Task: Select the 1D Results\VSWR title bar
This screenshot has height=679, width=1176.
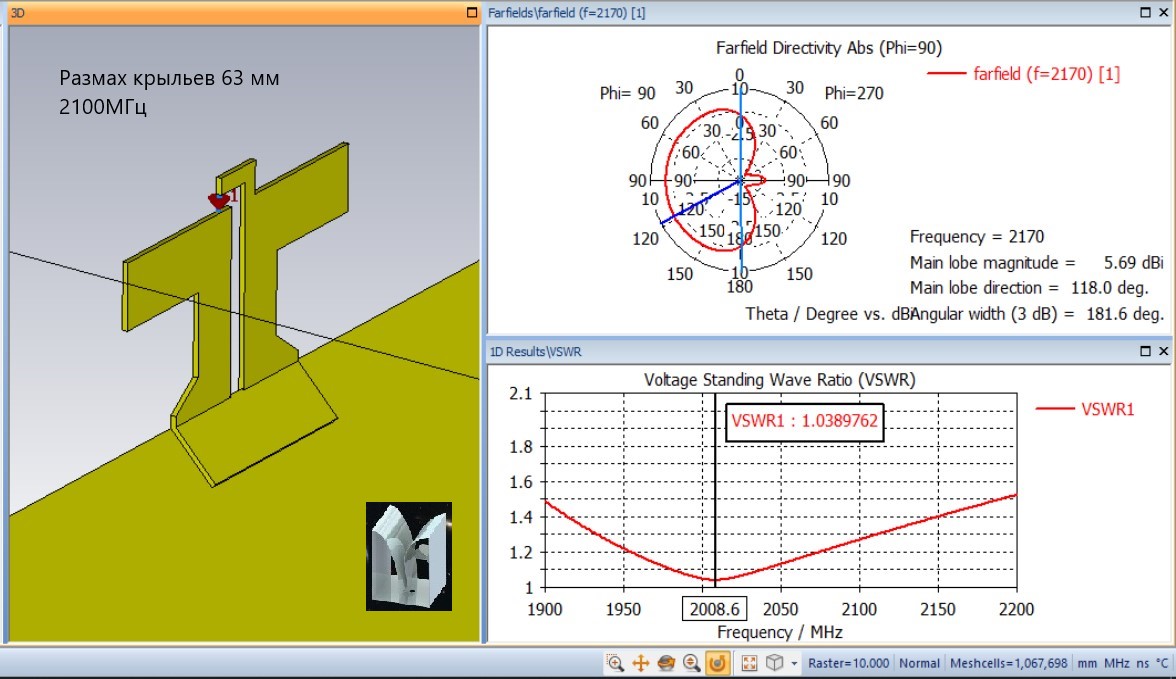Action: 536,351
